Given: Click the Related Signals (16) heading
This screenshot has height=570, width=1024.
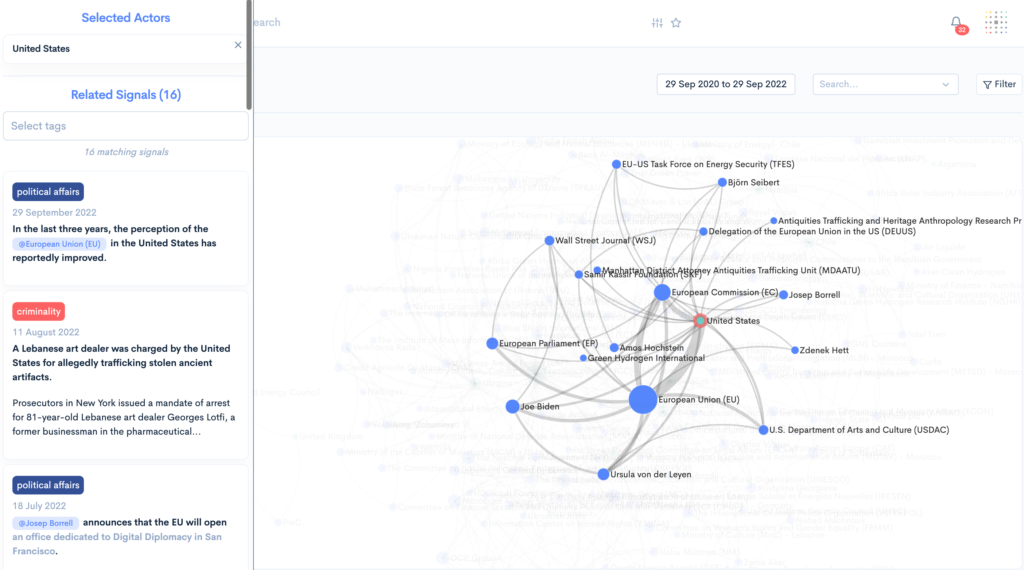Looking at the screenshot, I should 126,95.
